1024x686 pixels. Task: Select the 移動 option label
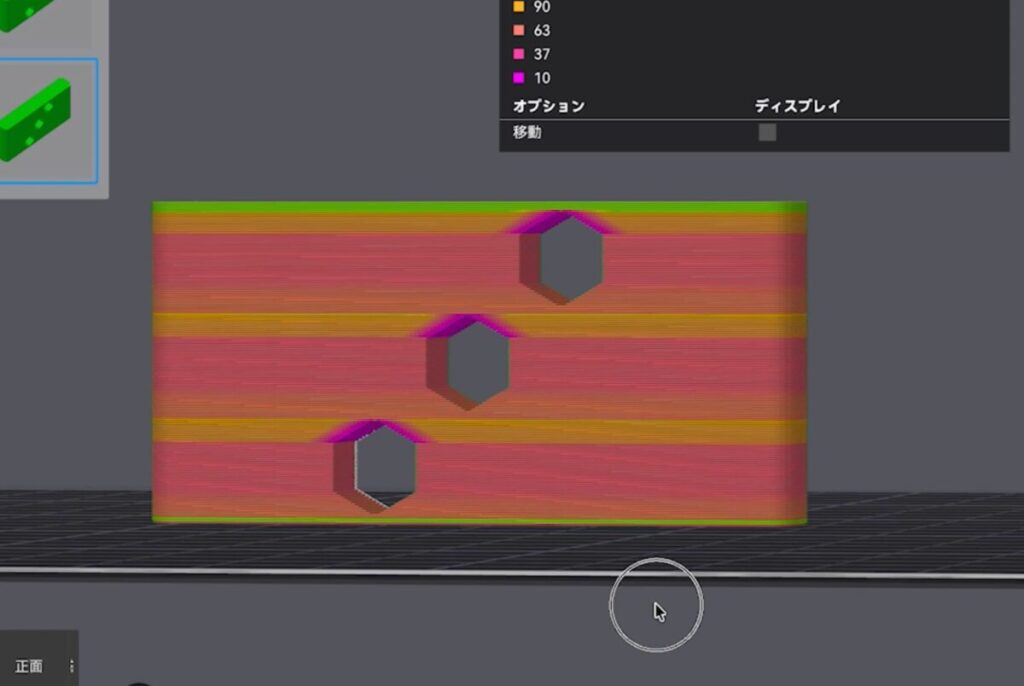(x=527, y=132)
